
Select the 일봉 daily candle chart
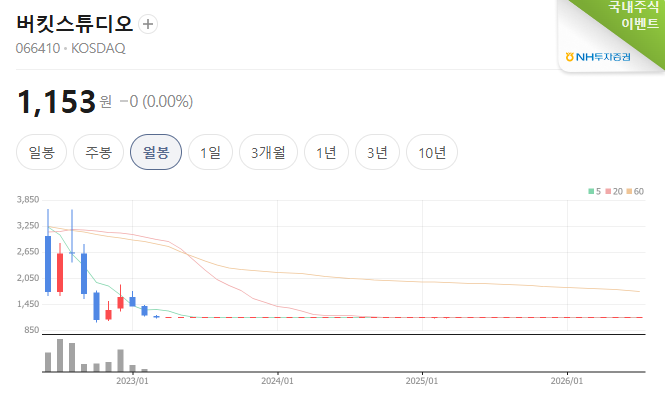pos(41,152)
